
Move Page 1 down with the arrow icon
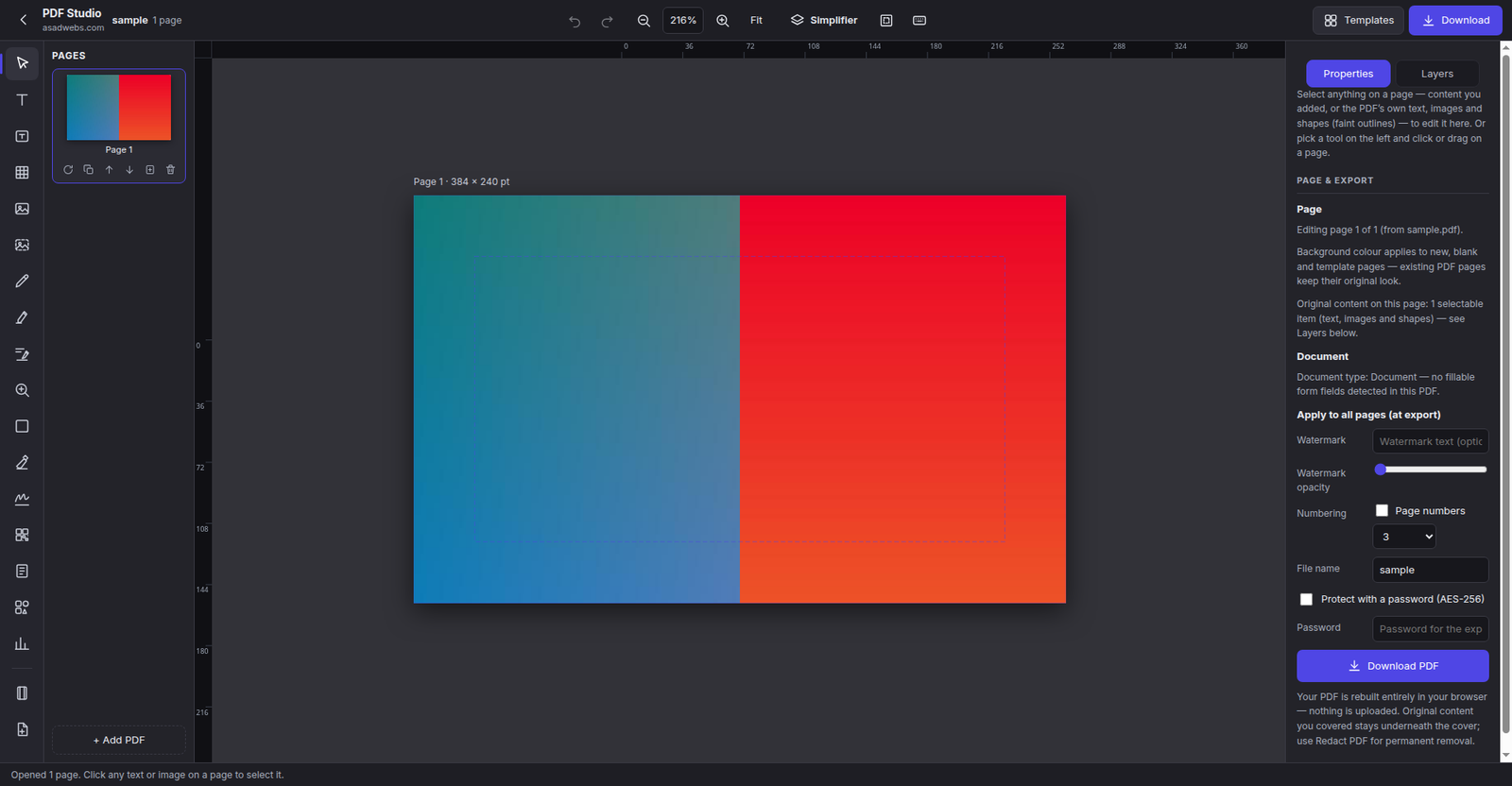coord(129,170)
